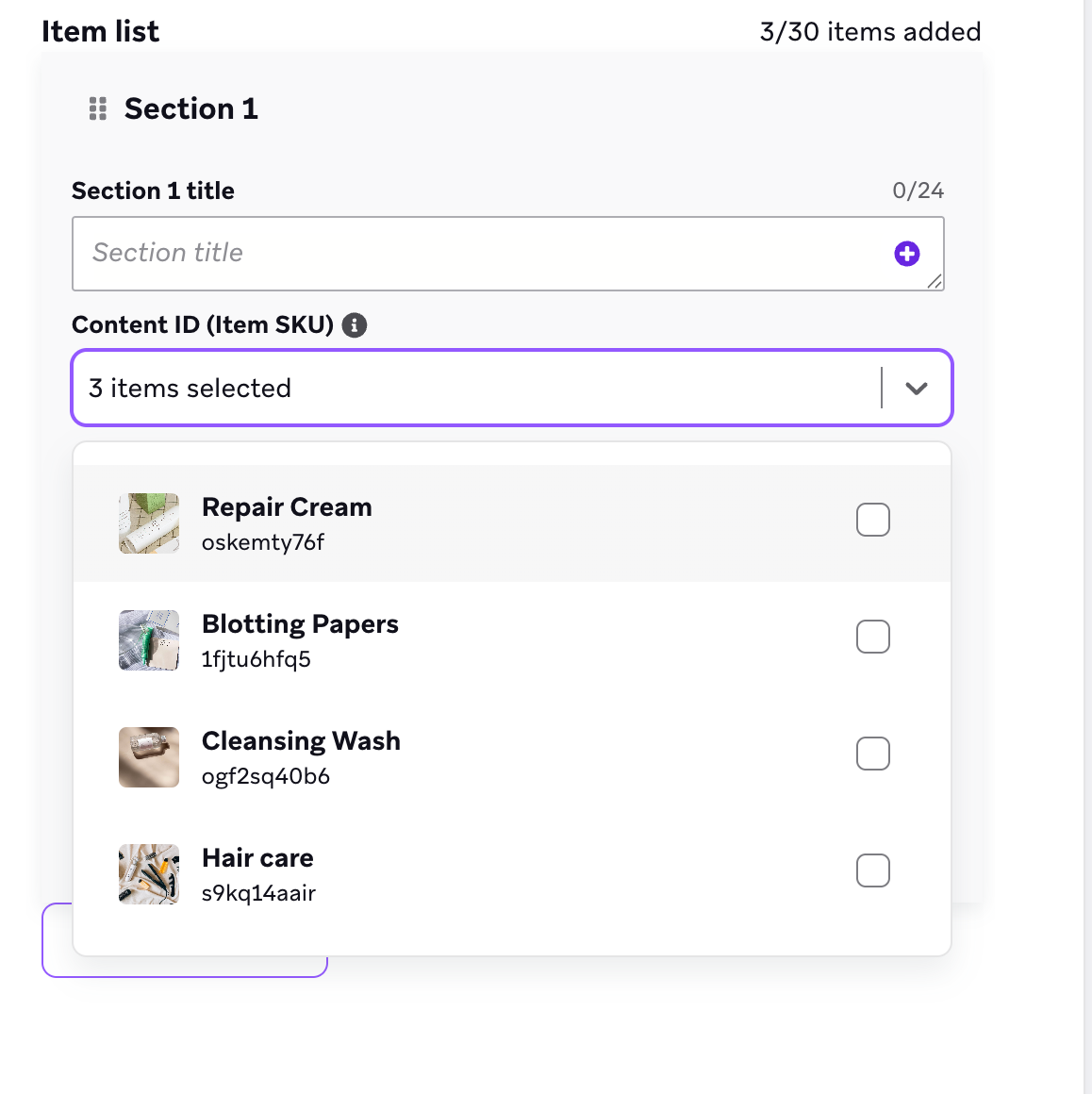This screenshot has height=1094, width=1092.
Task: Click the 3/30 items added counter
Action: click(x=869, y=31)
